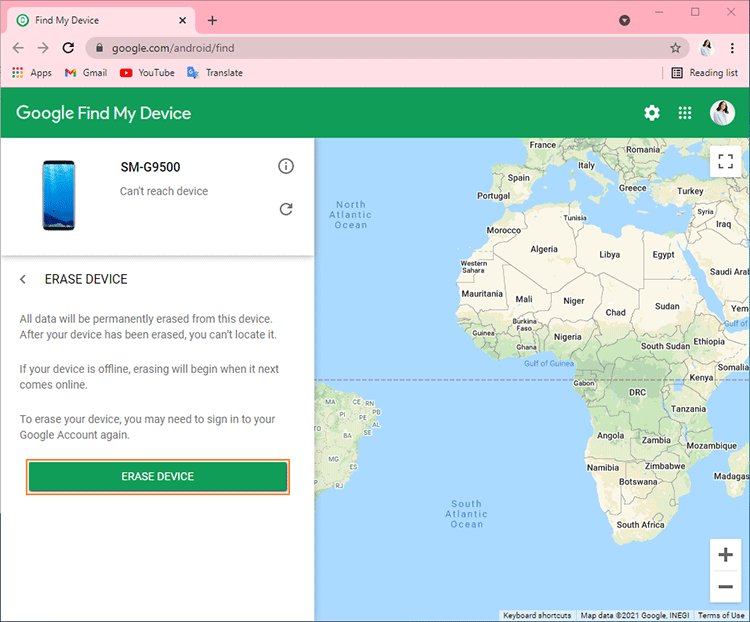750x622 pixels.
Task: Zoom out on the map
Action: pos(725,587)
